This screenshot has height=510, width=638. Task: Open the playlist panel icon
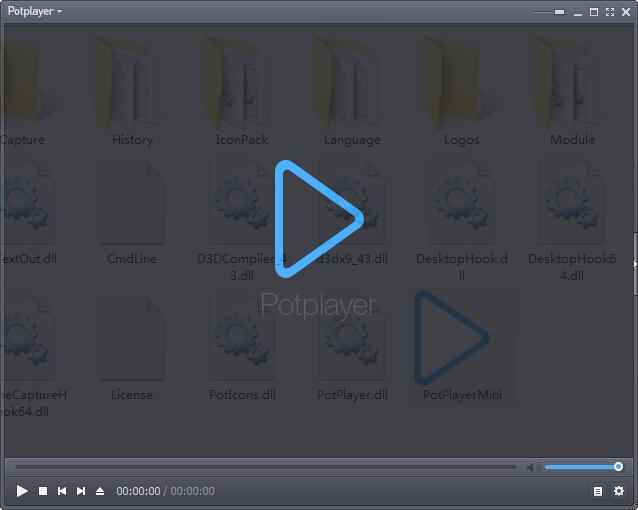[x=598, y=491]
